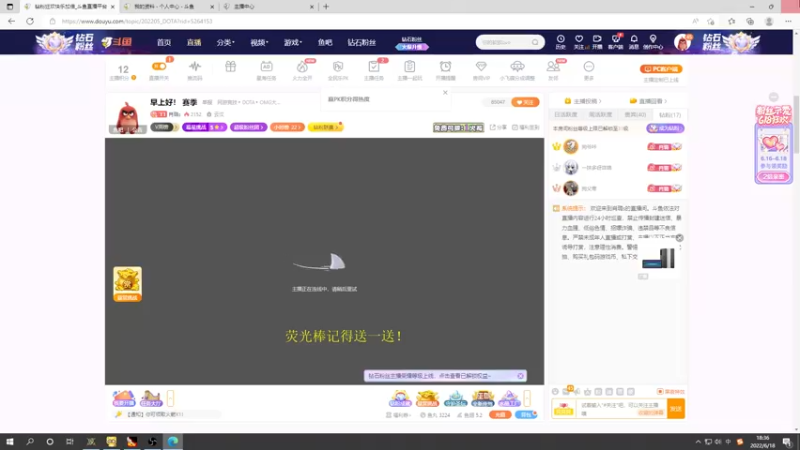Open the 客户端 download icon

coord(616,42)
